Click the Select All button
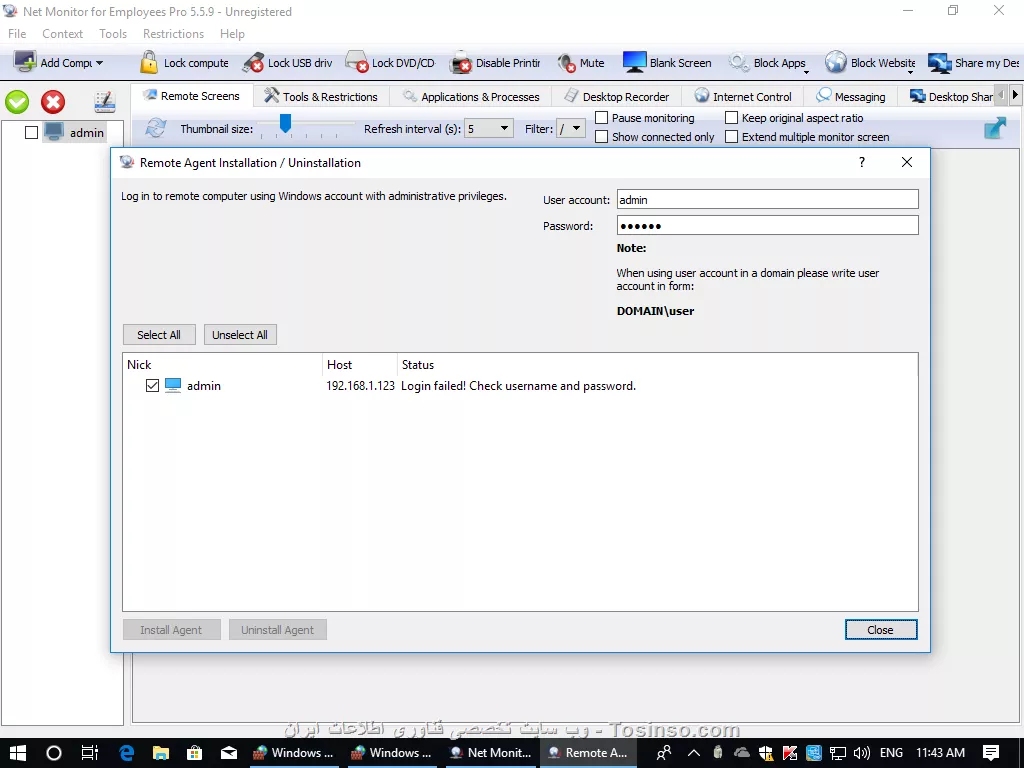 click(159, 334)
